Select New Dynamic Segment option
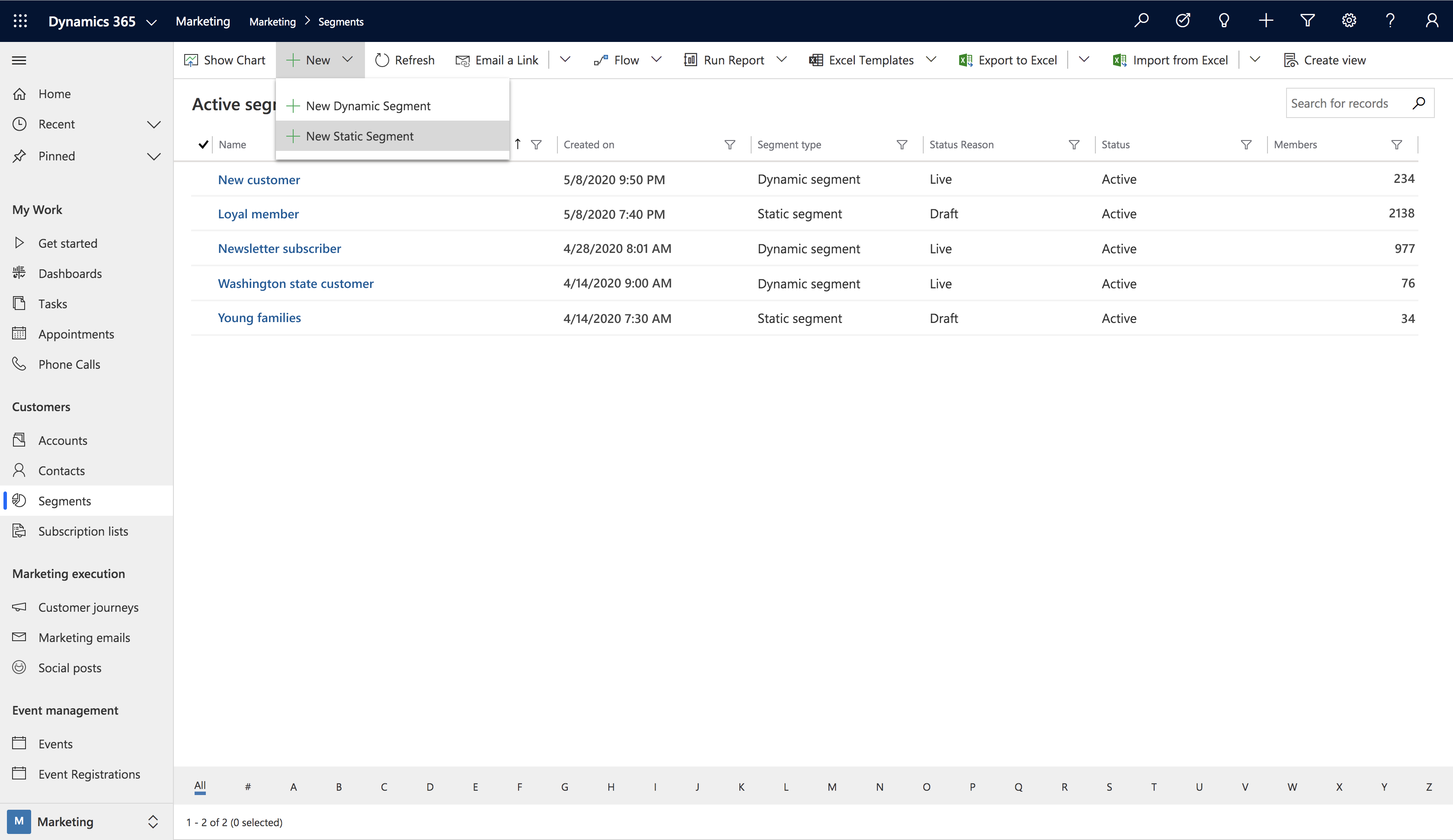The image size is (1453, 840). (x=368, y=105)
